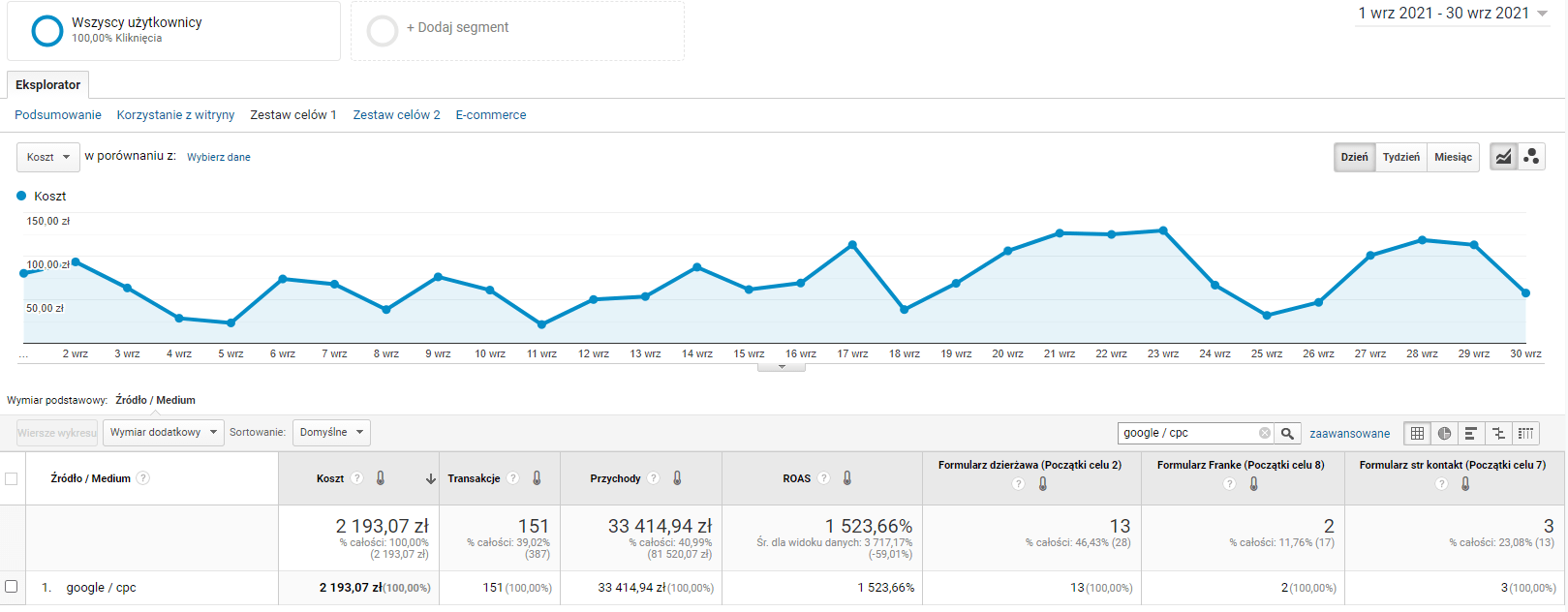The image size is (1568, 612).
Task: Switch to the pivot table view
Action: [1525, 433]
